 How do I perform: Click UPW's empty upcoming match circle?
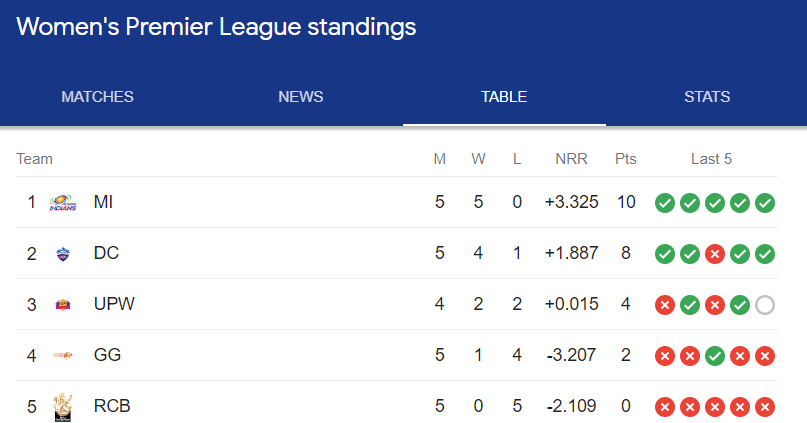tap(765, 305)
